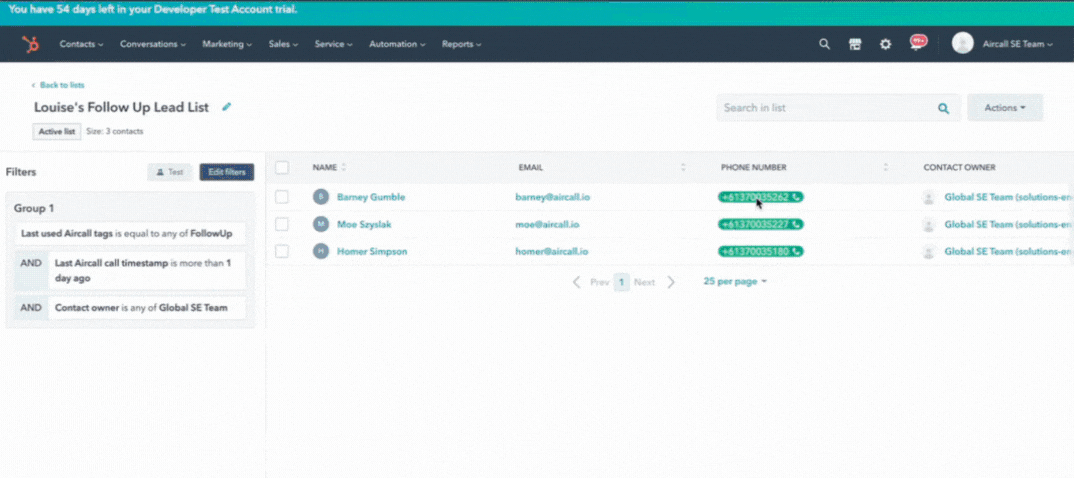Open the Automation menu
1074x478 pixels.
pos(397,44)
